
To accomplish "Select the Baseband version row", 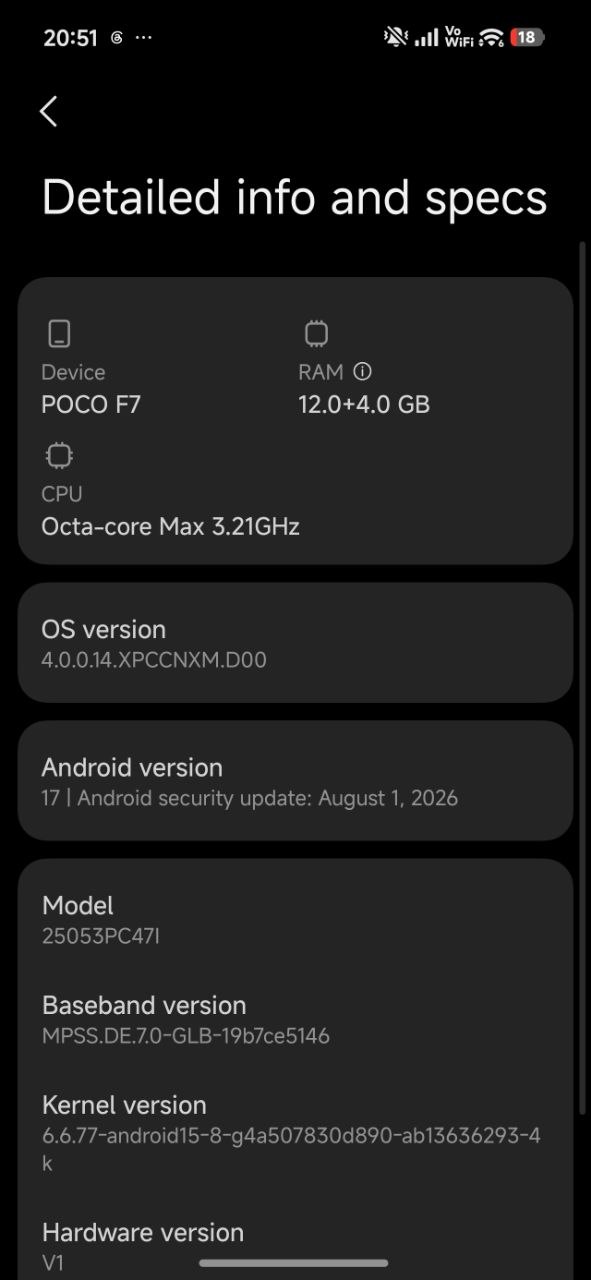I will pos(295,1019).
